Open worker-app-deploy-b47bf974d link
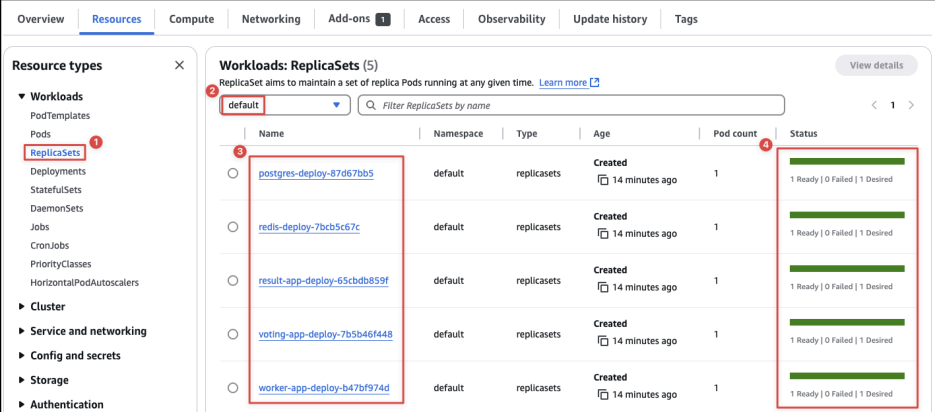Viewport: 935px width, 412px height. point(324,389)
